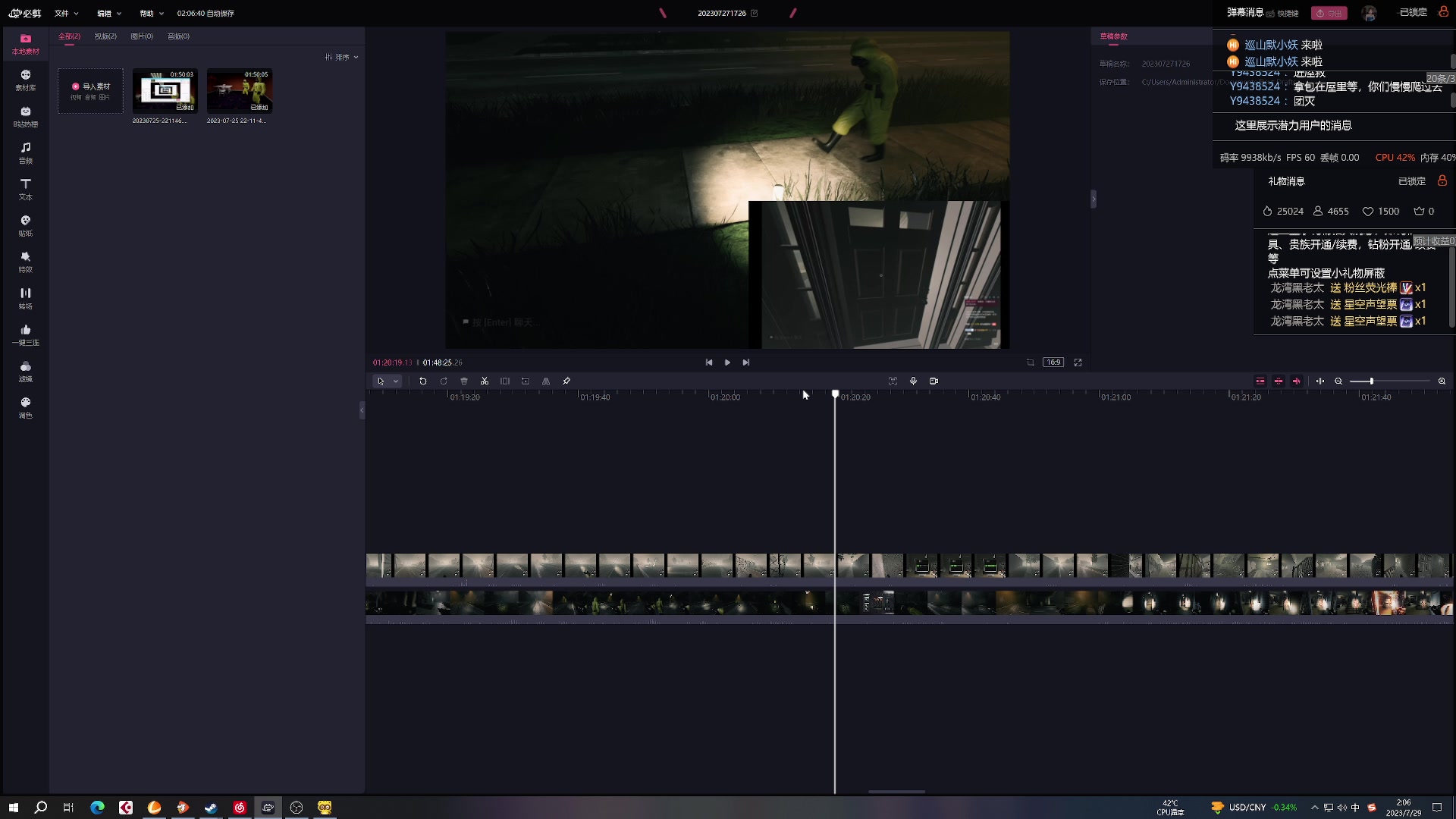Click the 导入素材 import media button
This screenshot has height=819, width=1456.
90,91
